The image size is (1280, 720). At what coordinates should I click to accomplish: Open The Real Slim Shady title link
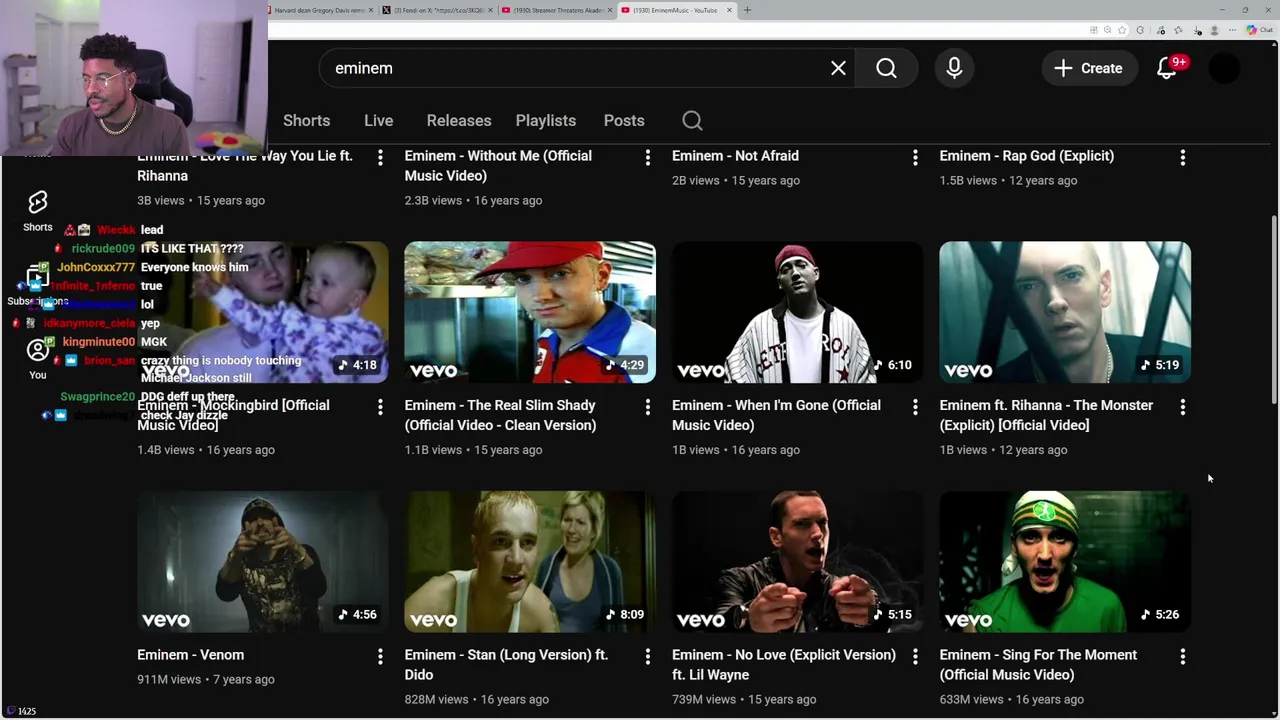[500, 415]
